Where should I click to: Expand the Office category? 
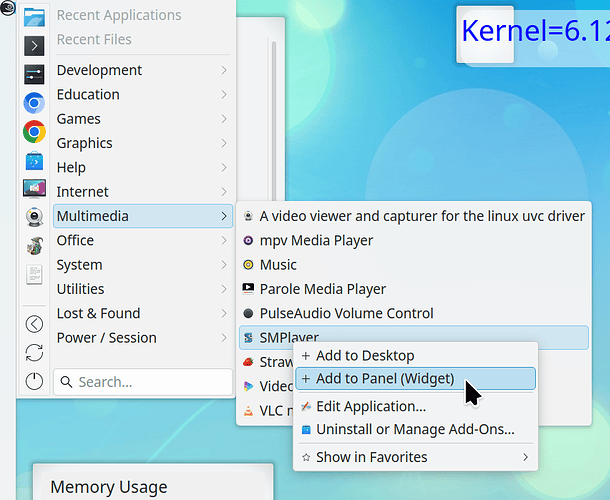(143, 240)
